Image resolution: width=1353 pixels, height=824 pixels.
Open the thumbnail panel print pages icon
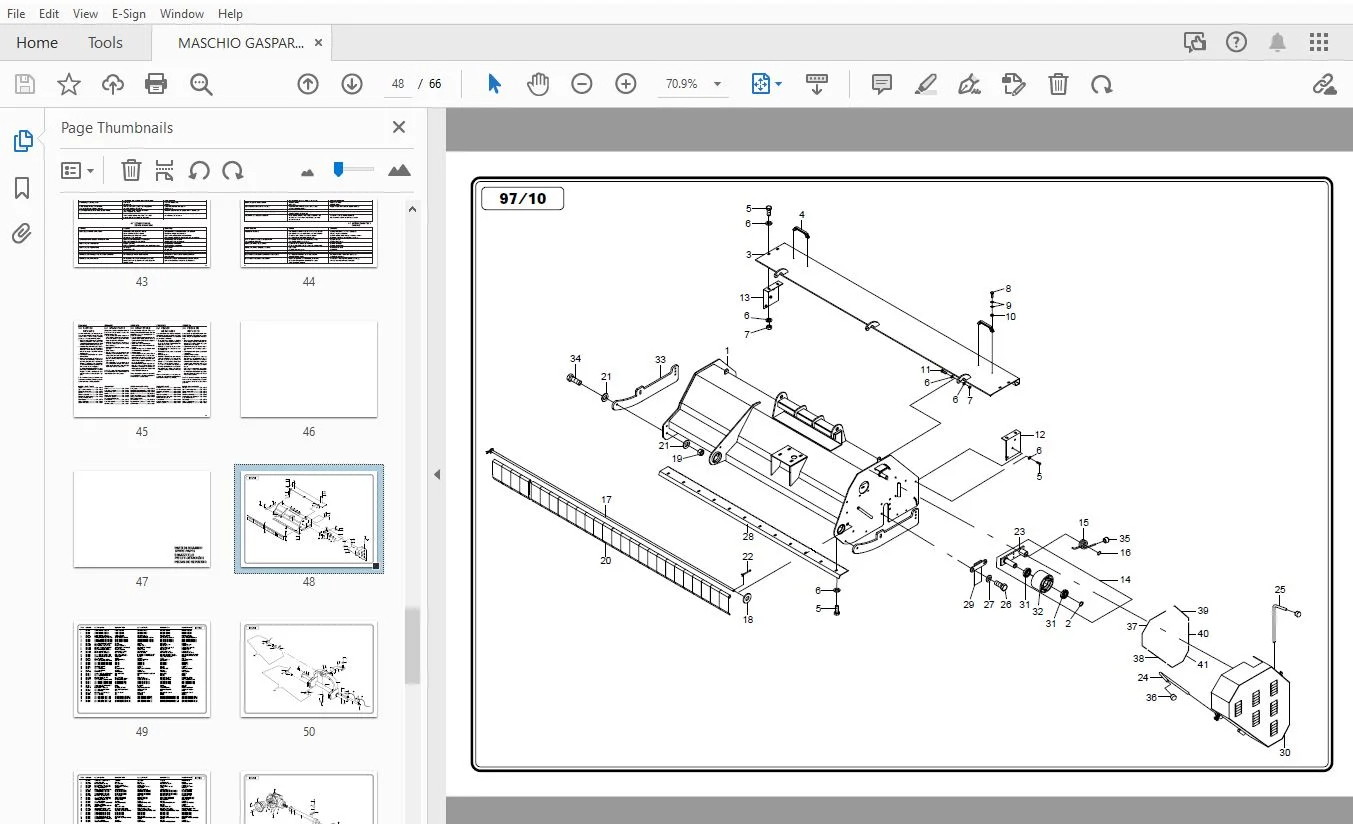(165, 170)
